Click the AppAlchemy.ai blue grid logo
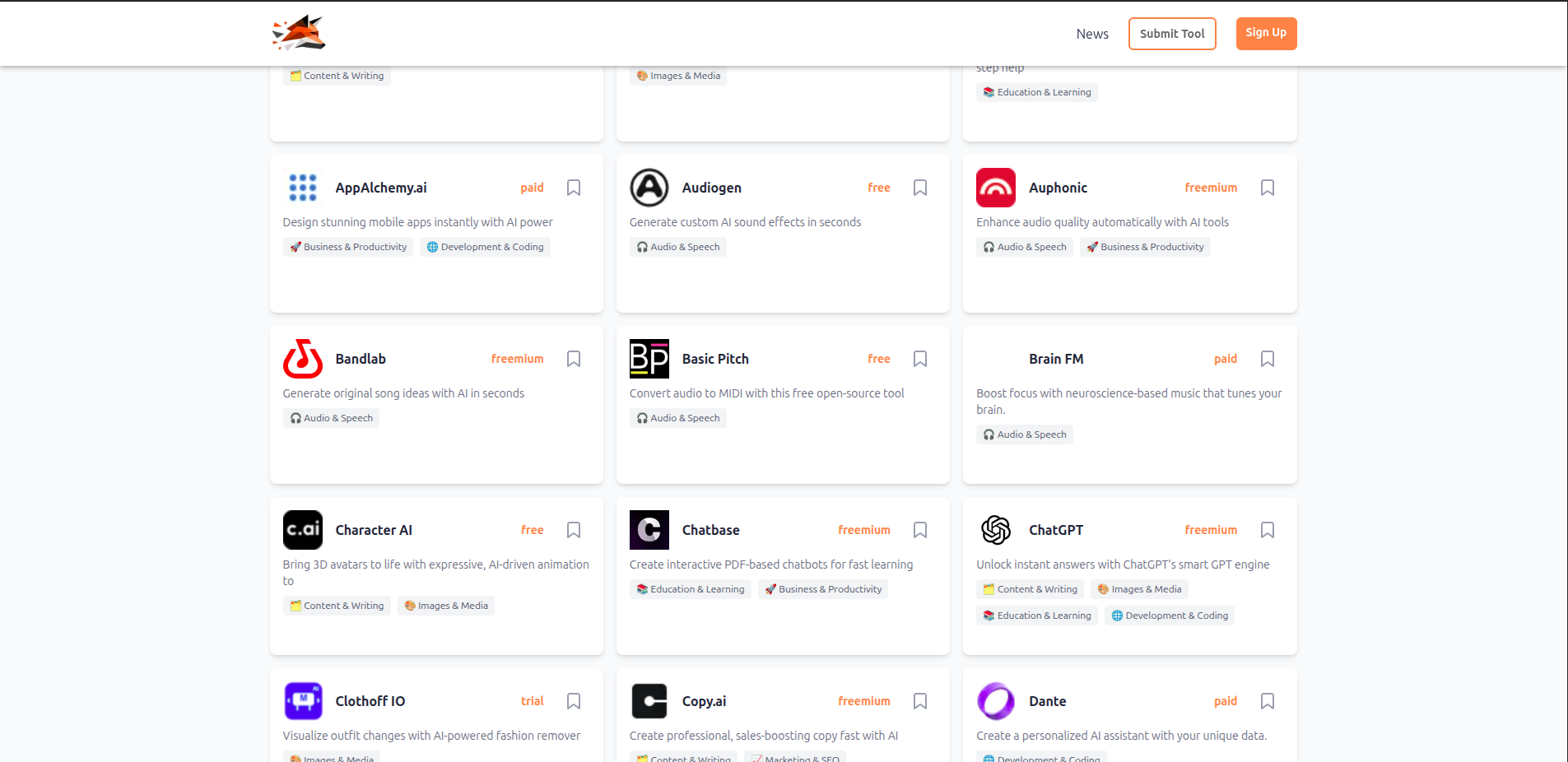This screenshot has height=762, width=1568. [x=302, y=188]
